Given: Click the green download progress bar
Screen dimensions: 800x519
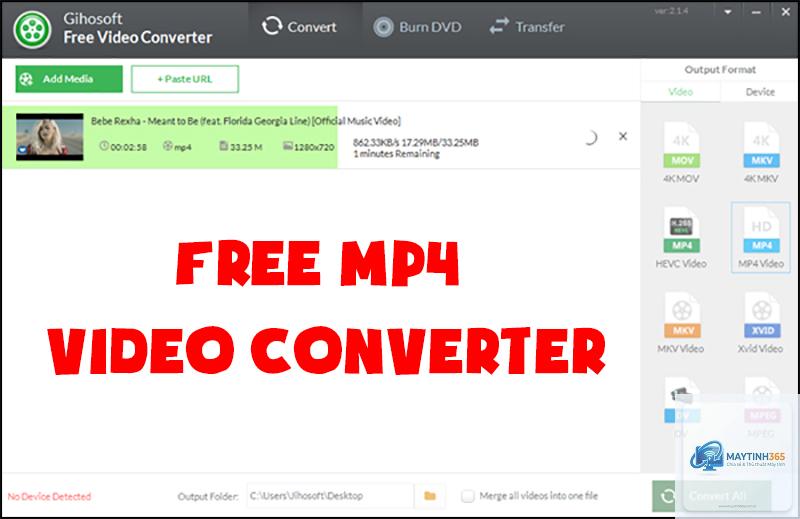Looking at the screenshot, I should pos(169,137).
